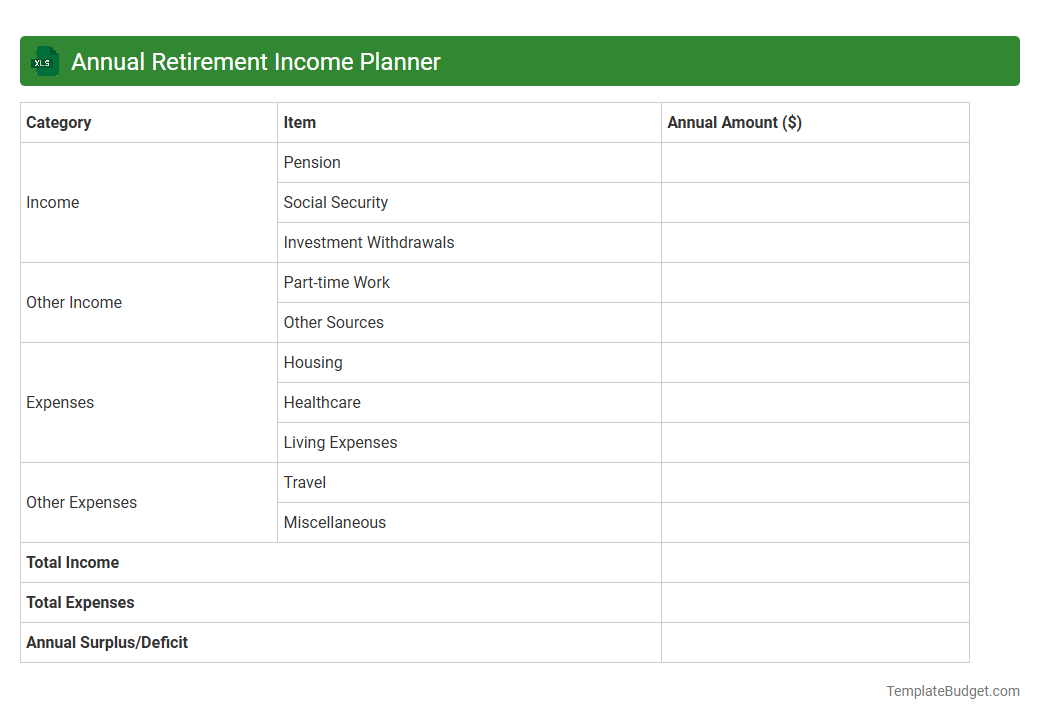Select the Annual Amount ($) column header

pyautogui.click(x=734, y=122)
